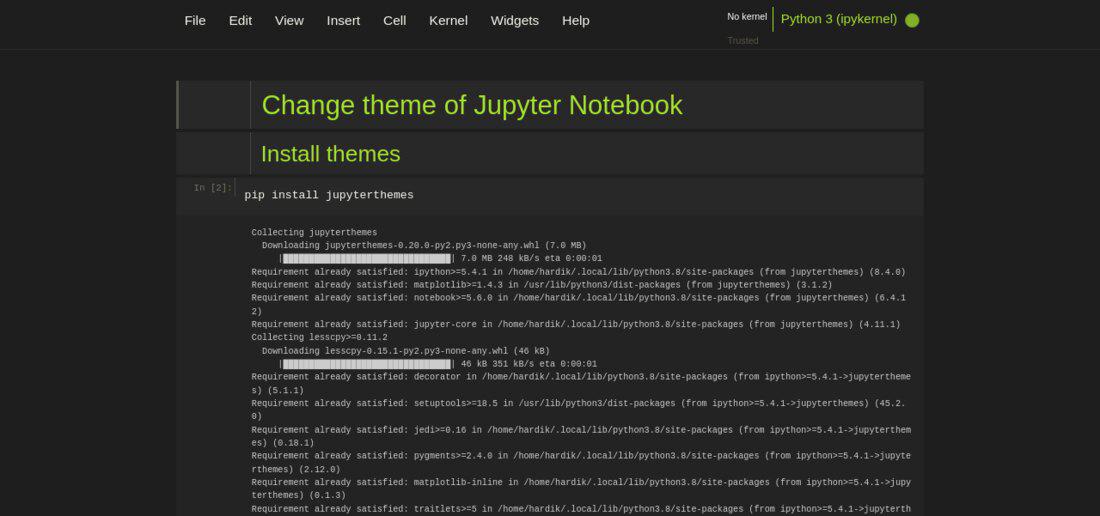The height and width of the screenshot is (516, 1100).
Task: Click the 46 kB lesscpy download progress bar
Action: 367,364
